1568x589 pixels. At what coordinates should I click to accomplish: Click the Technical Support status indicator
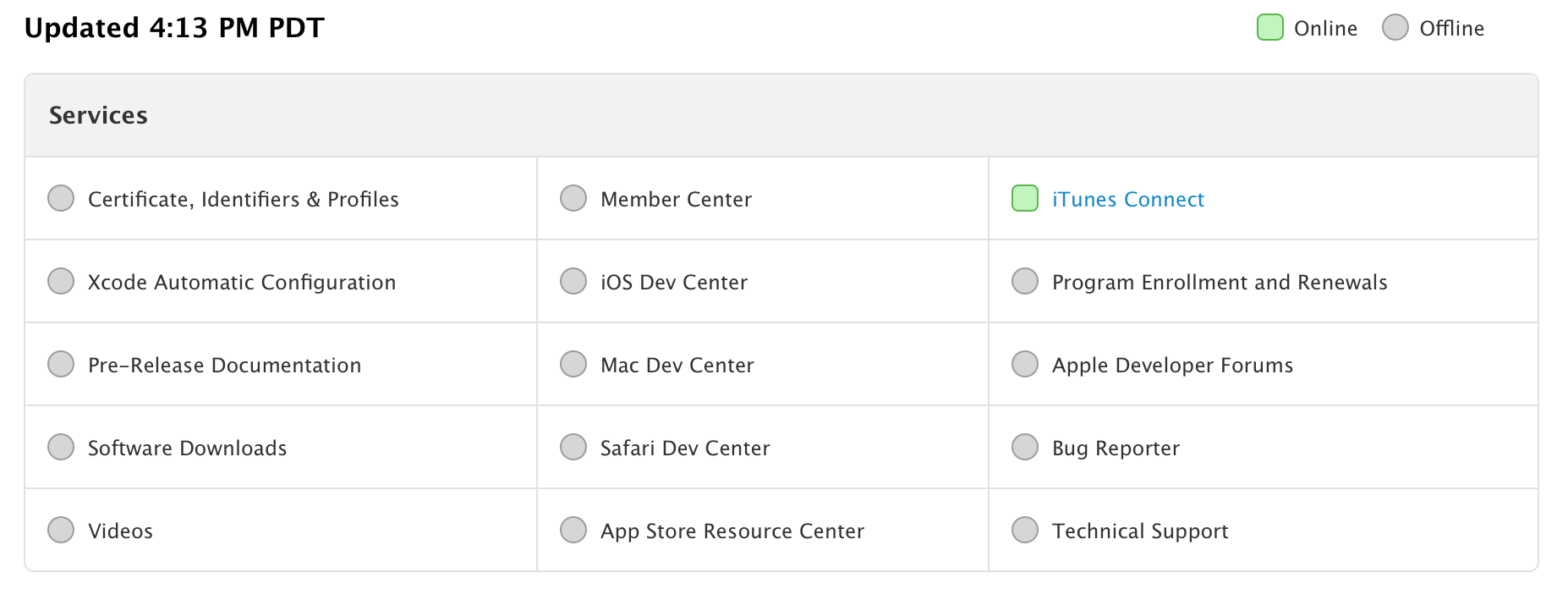point(1025,530)
